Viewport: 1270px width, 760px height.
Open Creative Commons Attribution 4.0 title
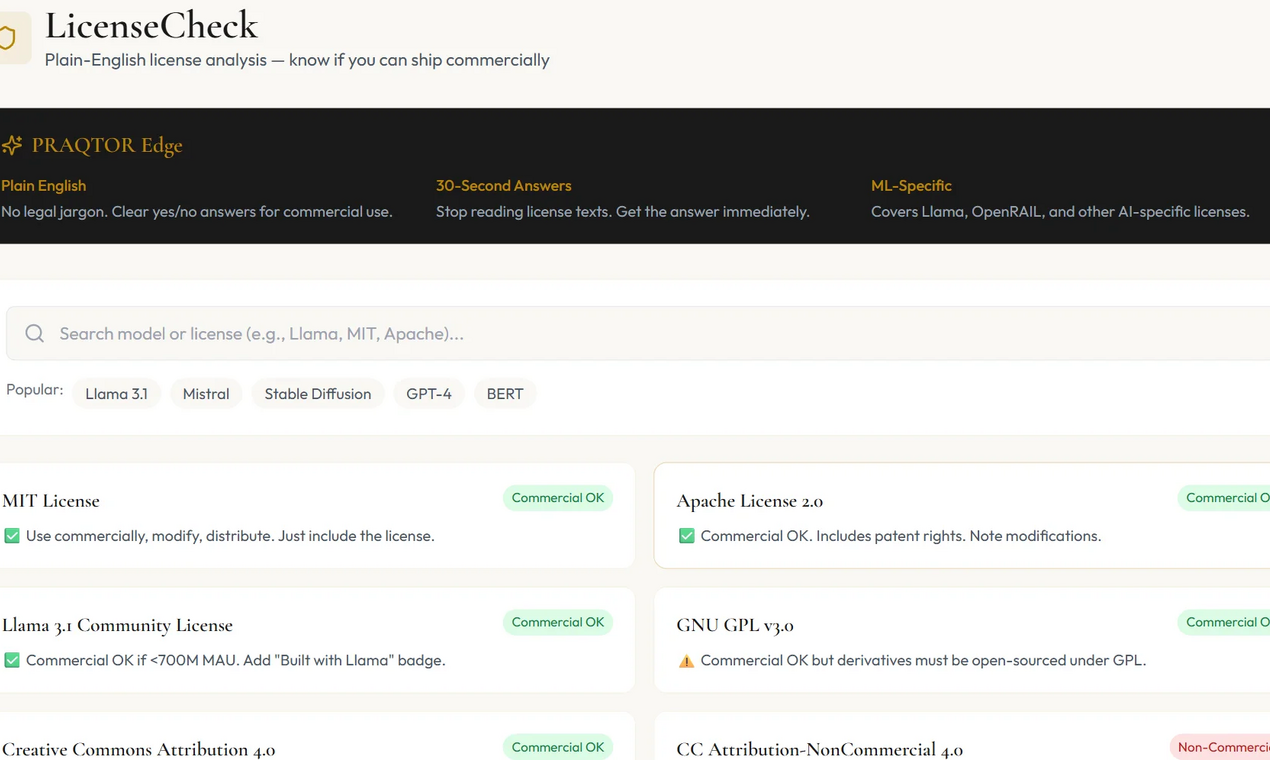tap(139, 749)
